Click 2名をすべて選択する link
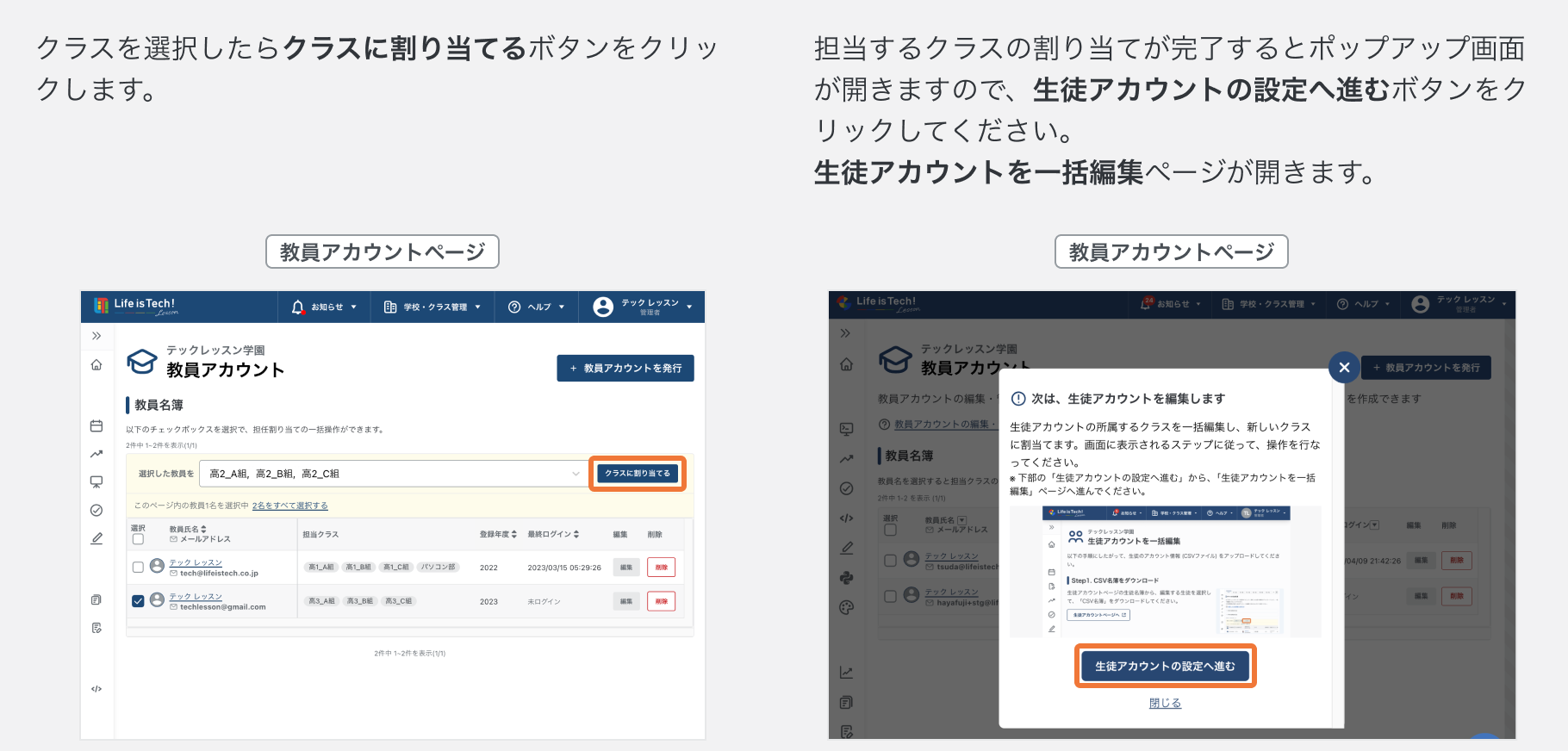The image size is (1568, 751). 289,506
